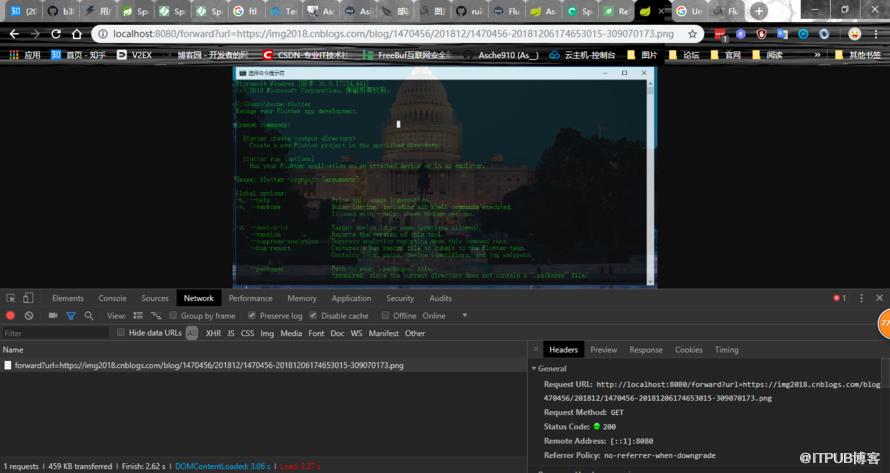The image size is (890, 473).
Task: Open Chrome main menu dots
Action: click(x=878, y=34)
